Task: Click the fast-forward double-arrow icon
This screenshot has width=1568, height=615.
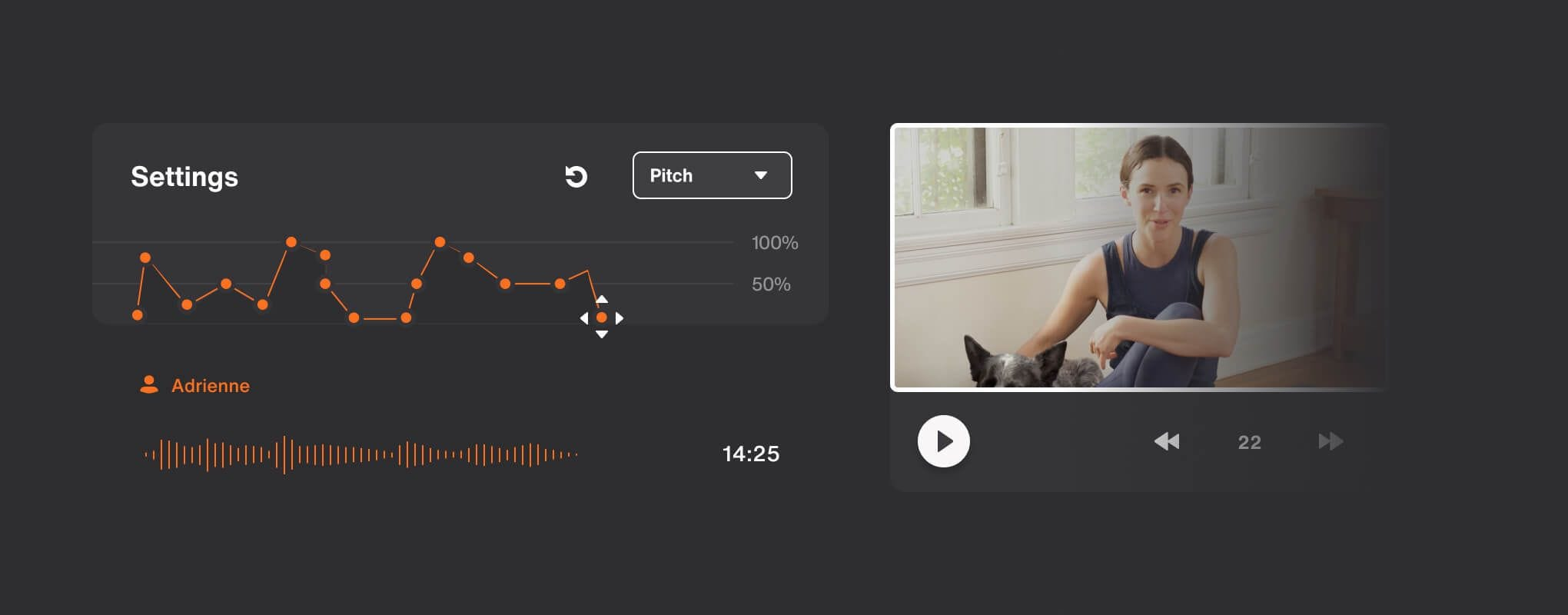Action: (x=1330, y=441)
